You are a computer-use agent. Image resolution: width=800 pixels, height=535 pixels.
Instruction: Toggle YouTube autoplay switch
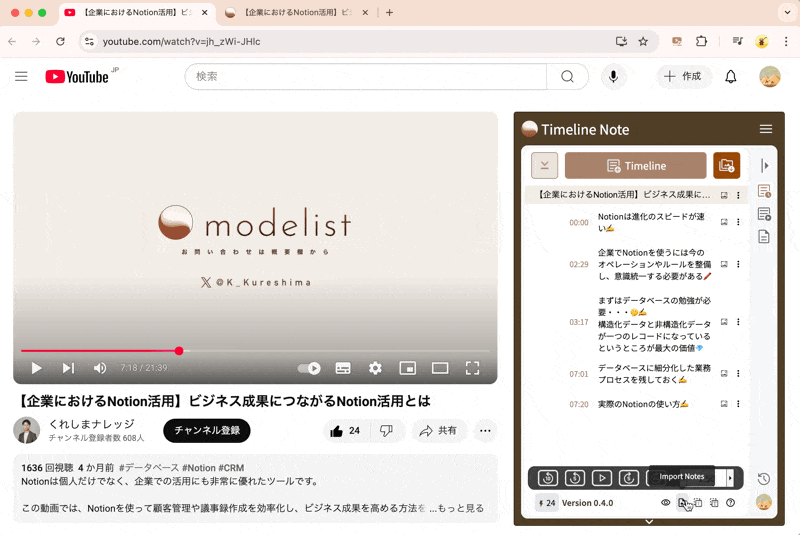(309, 368)
